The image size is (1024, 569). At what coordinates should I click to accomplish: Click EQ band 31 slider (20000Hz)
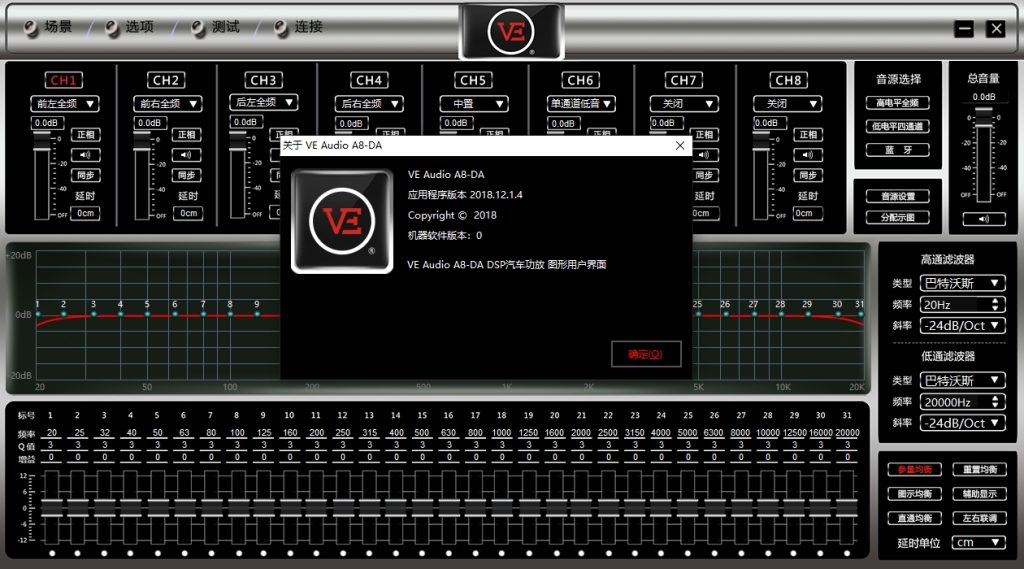pos(847,507)
